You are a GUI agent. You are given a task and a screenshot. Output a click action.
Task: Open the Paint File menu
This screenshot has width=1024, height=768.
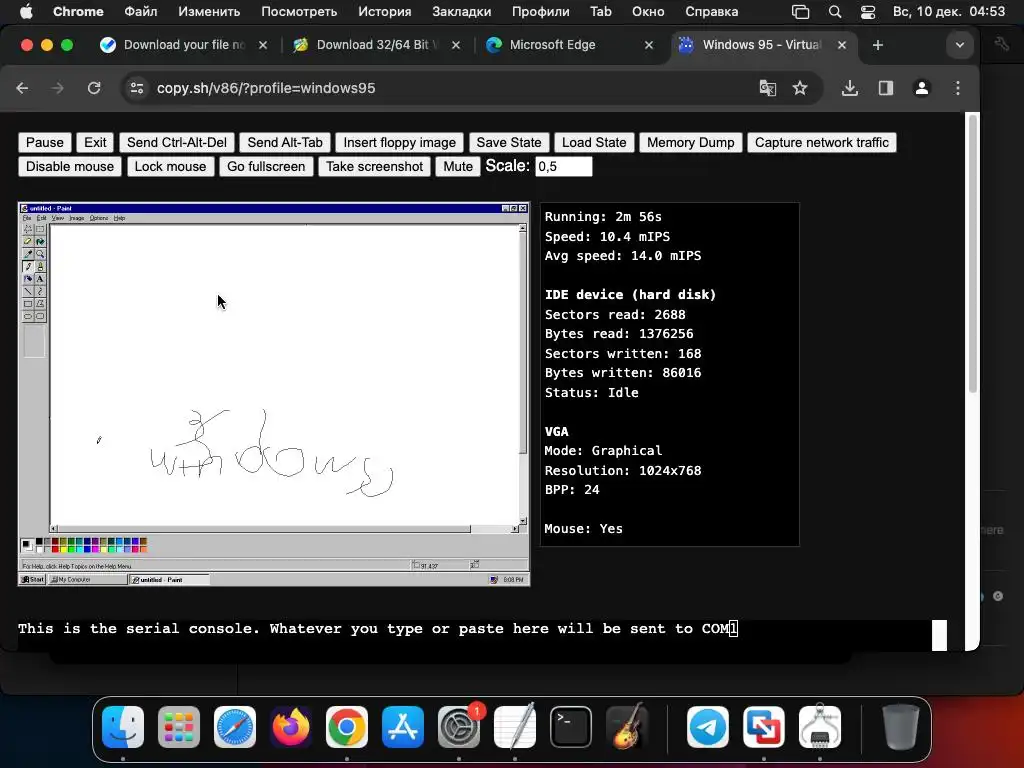26,218
